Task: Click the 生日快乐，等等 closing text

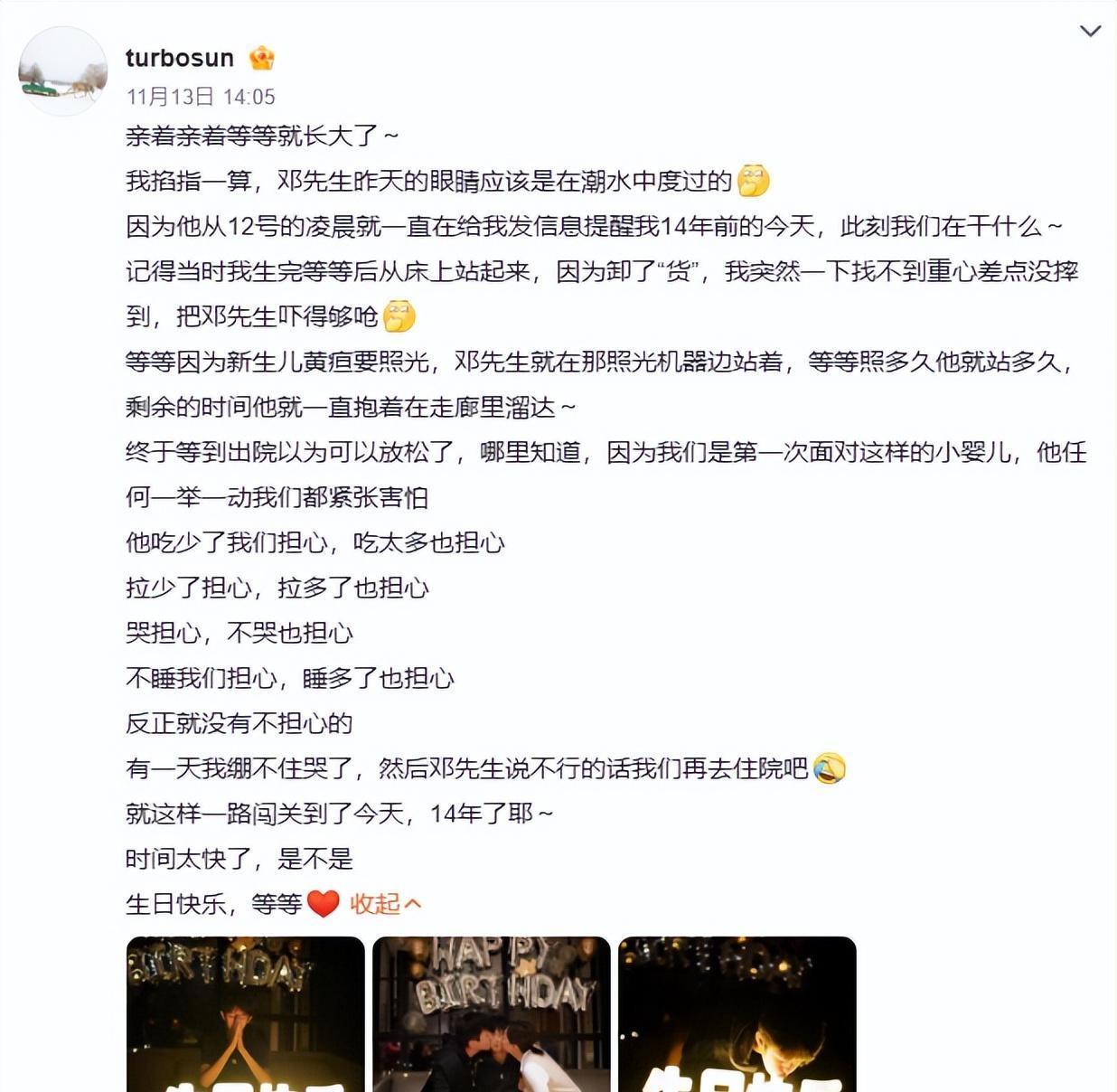Action: [x=213, y=904]
